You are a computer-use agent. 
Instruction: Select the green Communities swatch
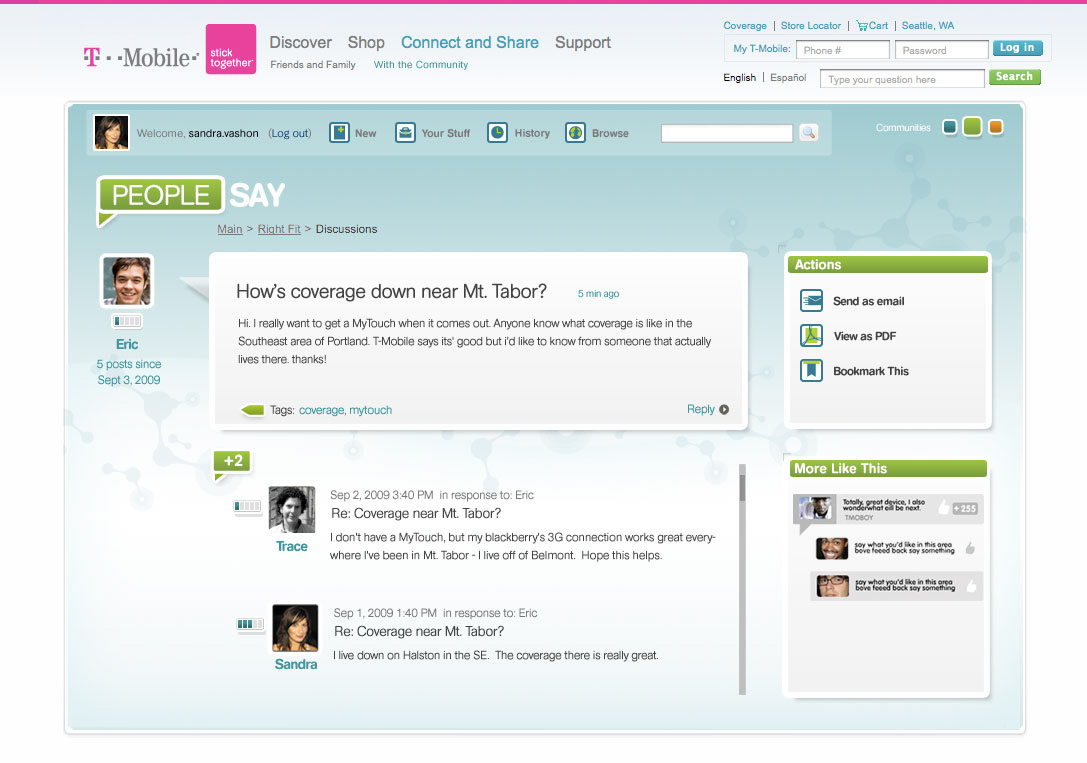pos(973,126)
